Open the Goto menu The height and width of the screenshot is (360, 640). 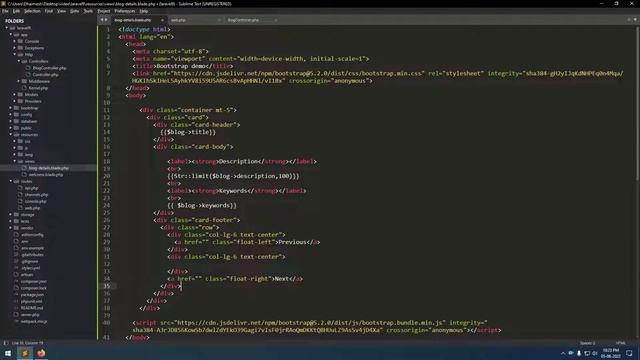point(74,11)
